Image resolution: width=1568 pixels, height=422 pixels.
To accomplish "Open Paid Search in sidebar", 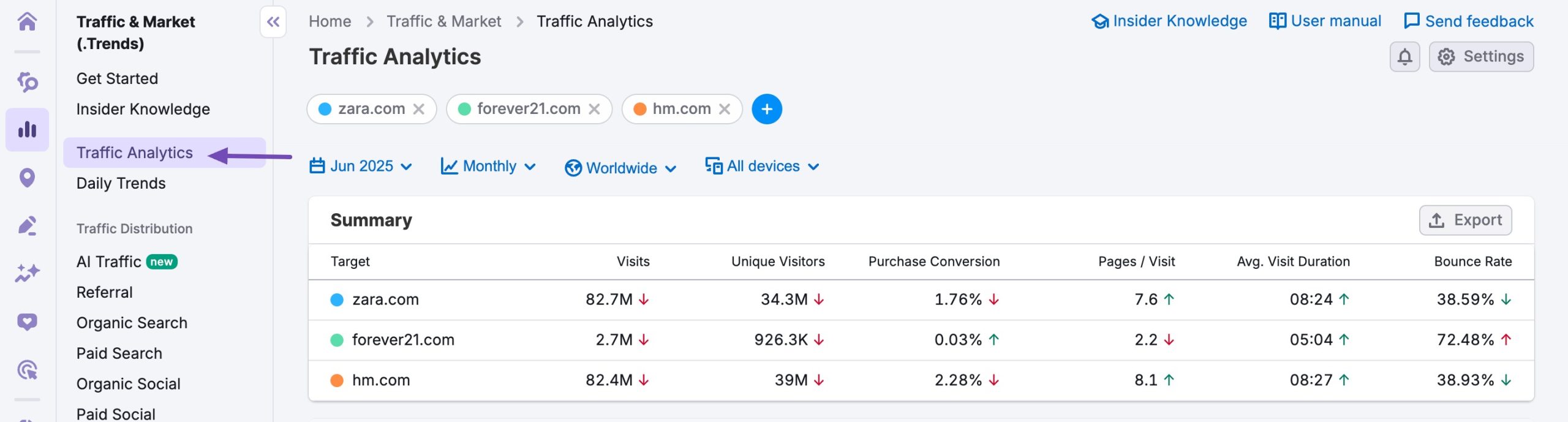I will click(119, 353).
